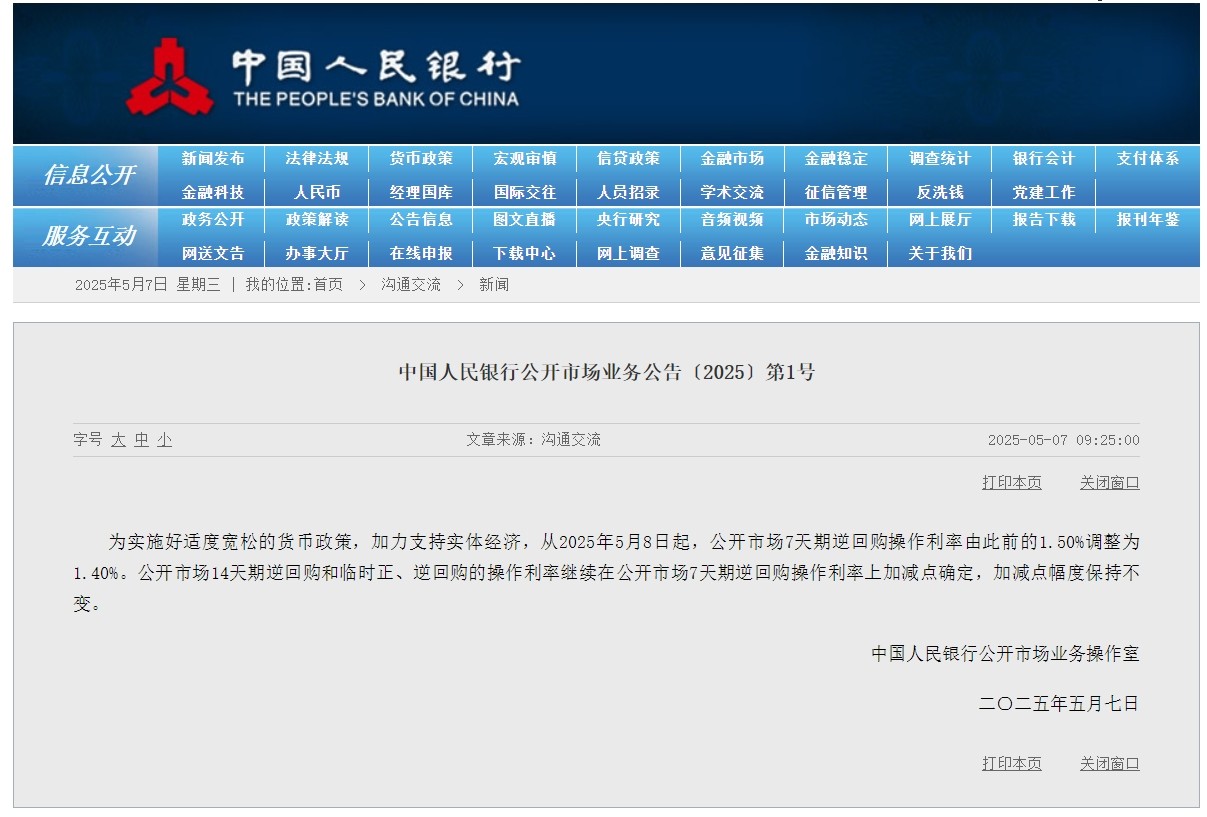
Task: Select 报刊年鉴 menu item
Action: coord(1148,220)
